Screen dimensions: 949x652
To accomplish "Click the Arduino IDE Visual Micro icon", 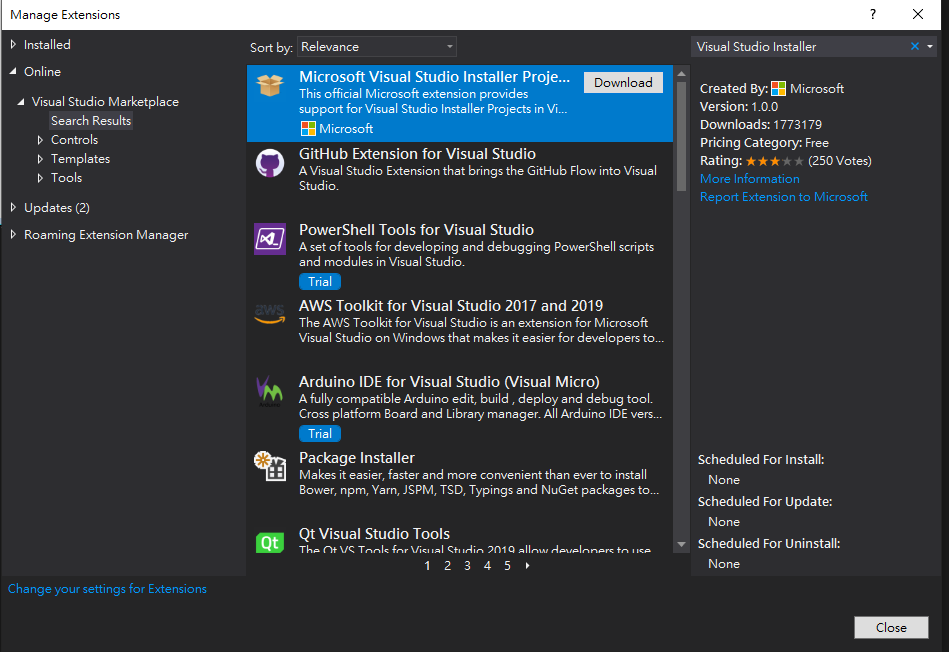I will point(269,391).
